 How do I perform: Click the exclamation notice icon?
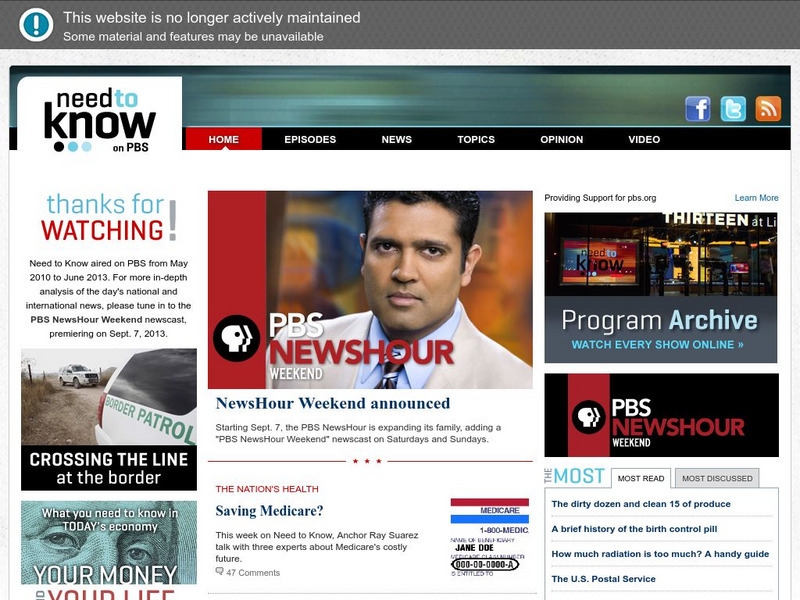36,25
